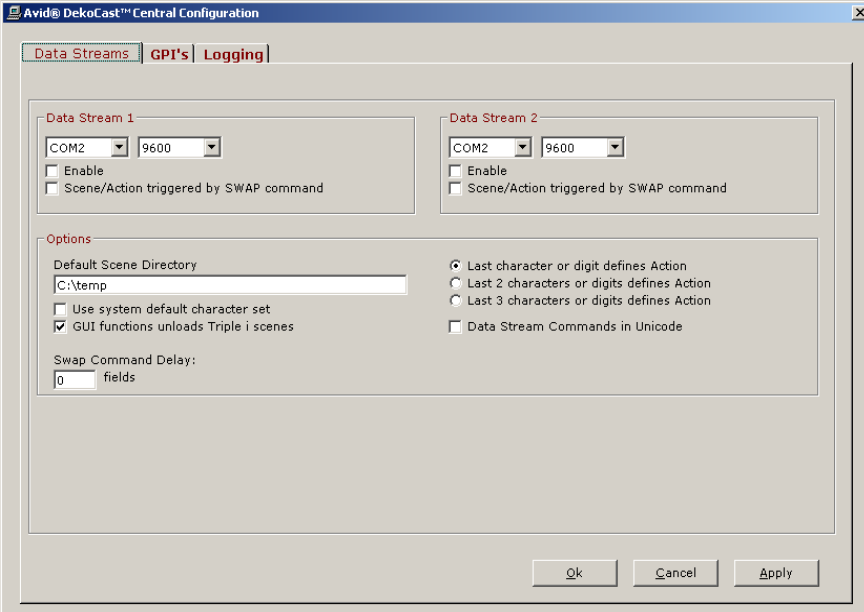Click the Default Scene Directory label
The image size is (864, 612).
point(125,264)
